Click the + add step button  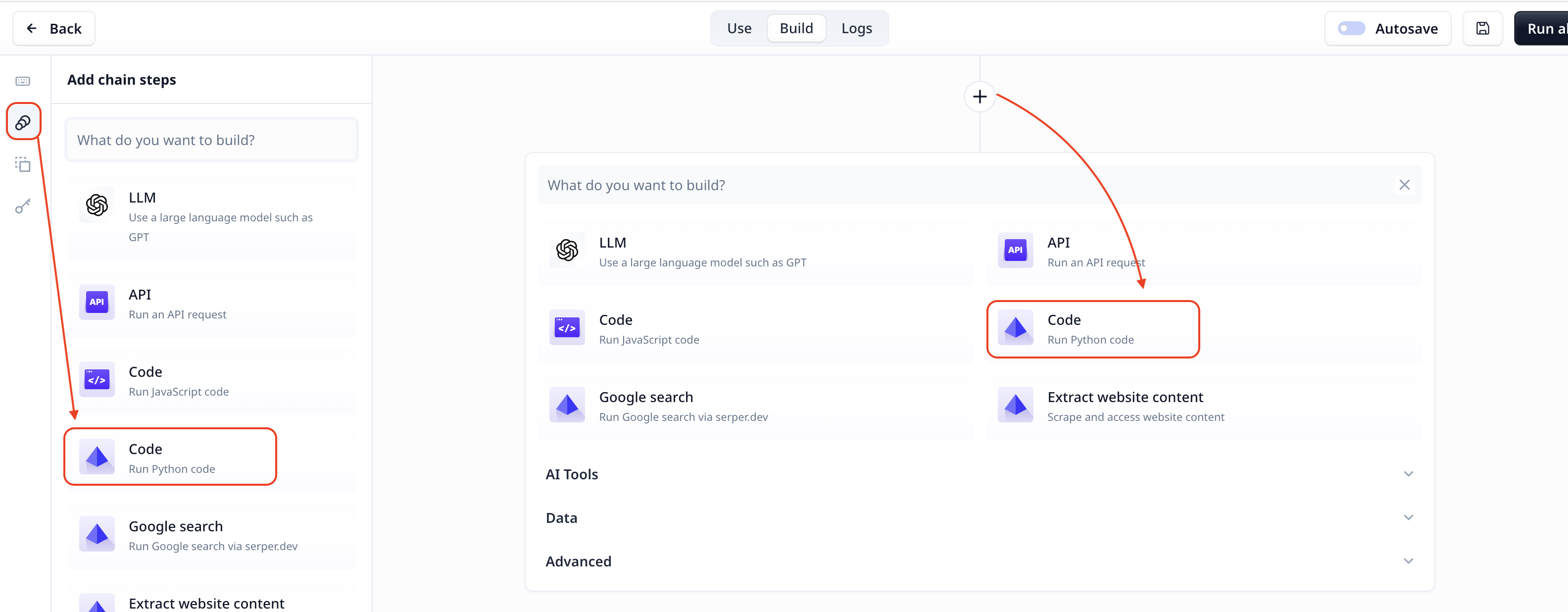979,96
